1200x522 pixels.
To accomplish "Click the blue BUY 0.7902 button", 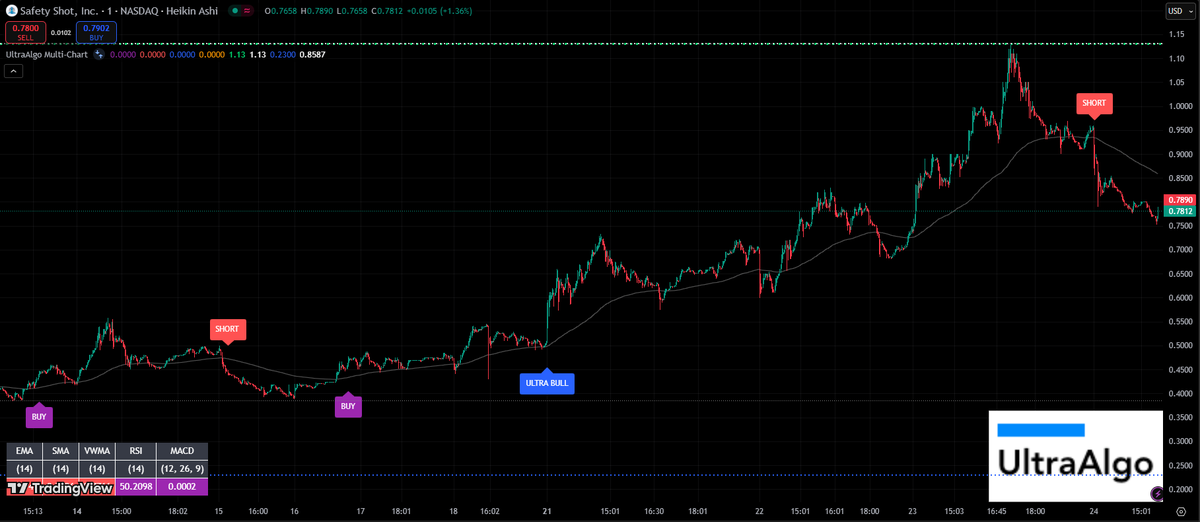I will point(97,32).
